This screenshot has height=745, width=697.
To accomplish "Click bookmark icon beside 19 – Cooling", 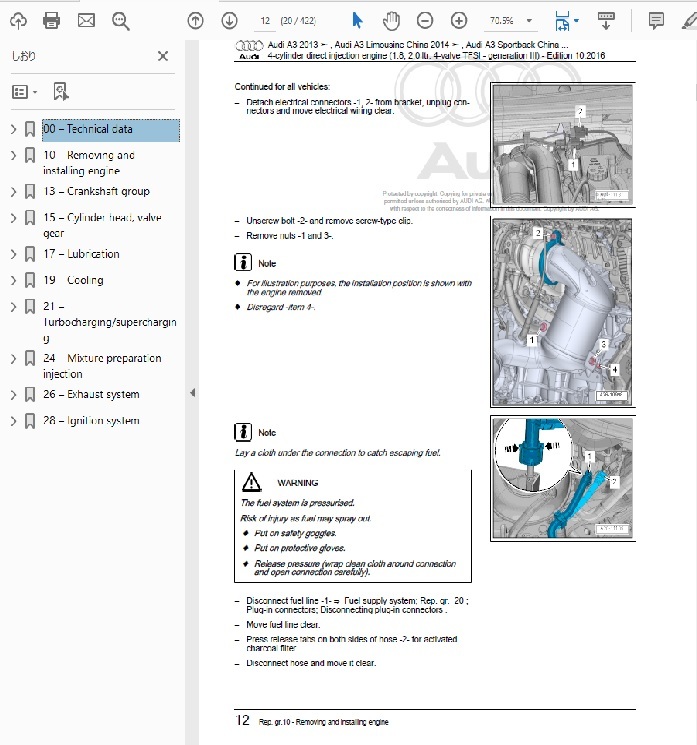I will (x=30, y=280).
